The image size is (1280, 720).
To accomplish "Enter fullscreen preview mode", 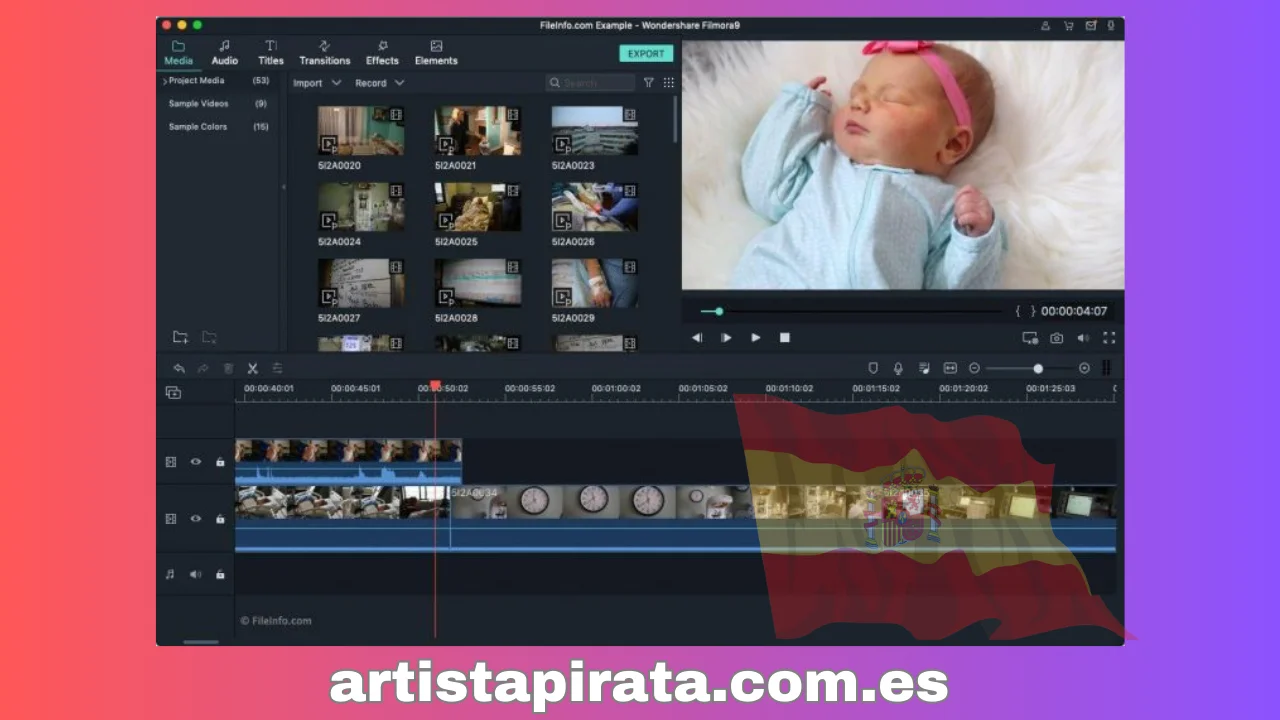I will tap(1109, 338).
